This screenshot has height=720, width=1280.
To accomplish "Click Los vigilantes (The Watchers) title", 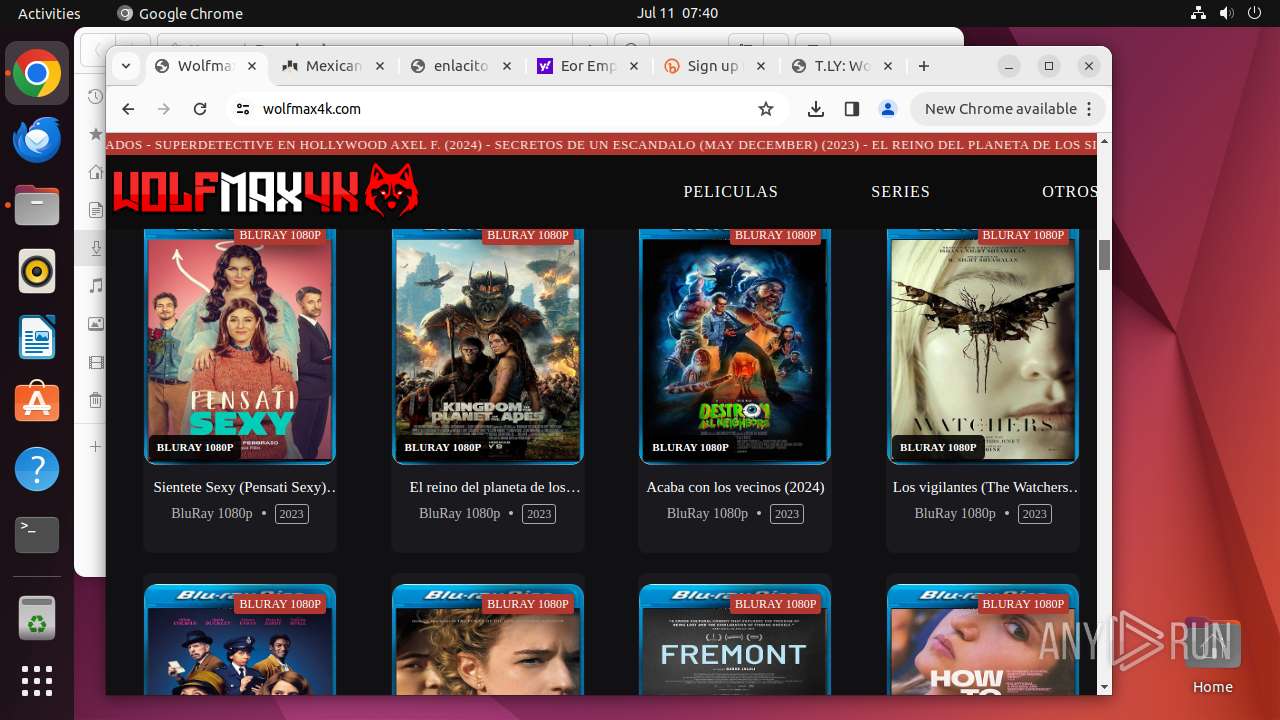I will coord(987,488).
